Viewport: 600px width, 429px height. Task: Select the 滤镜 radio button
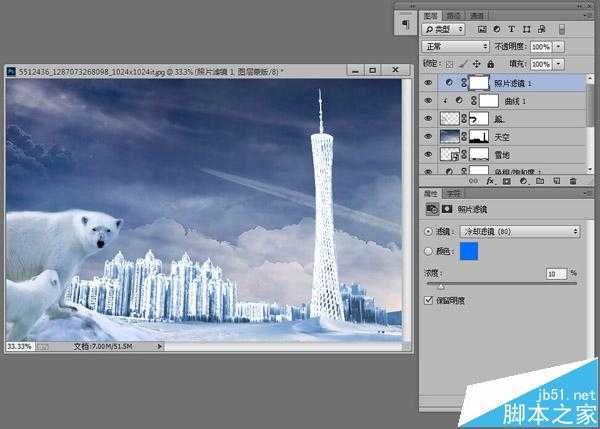coord(429,231)
